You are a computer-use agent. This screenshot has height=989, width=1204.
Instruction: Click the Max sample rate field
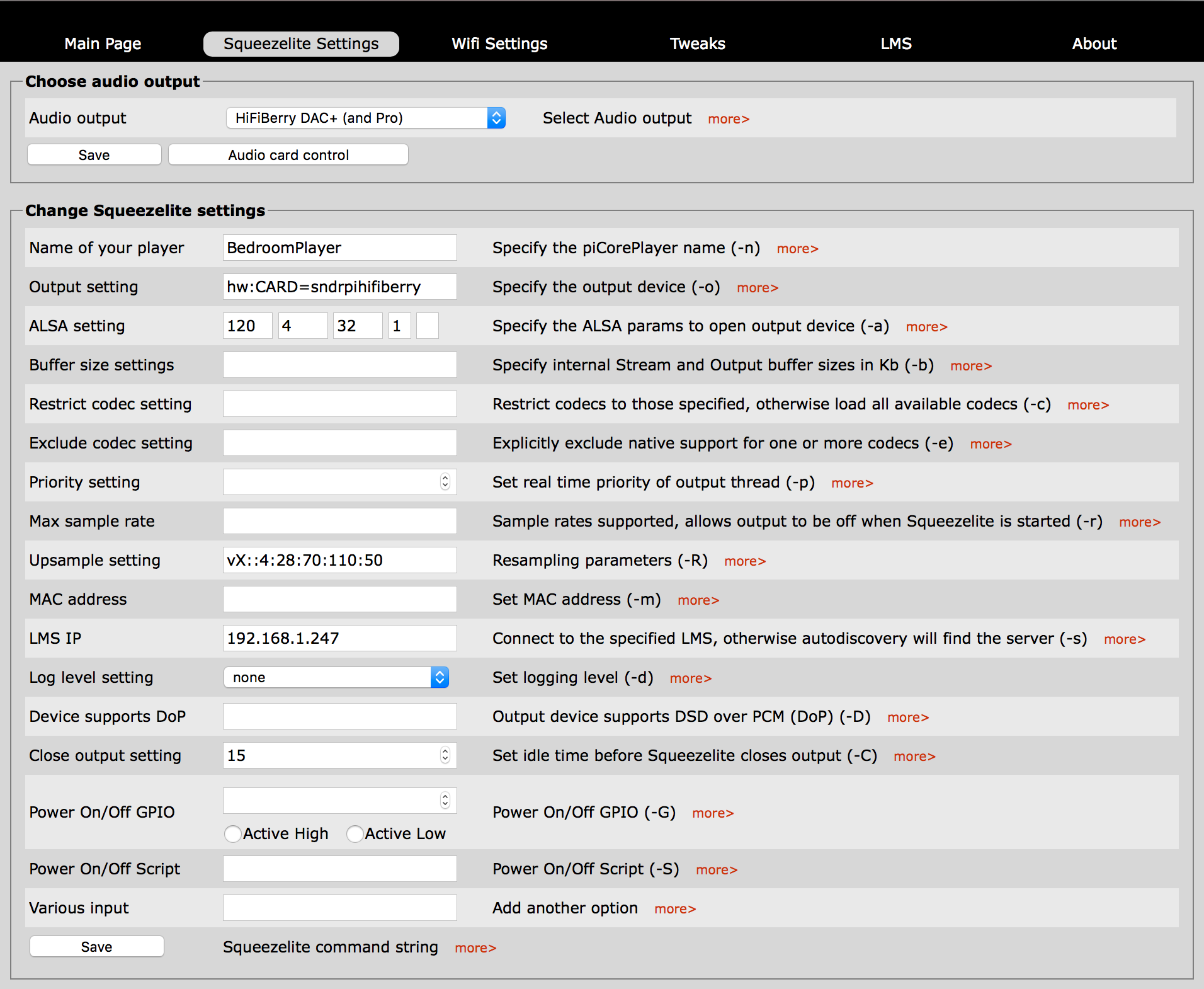tap(340, 521)
